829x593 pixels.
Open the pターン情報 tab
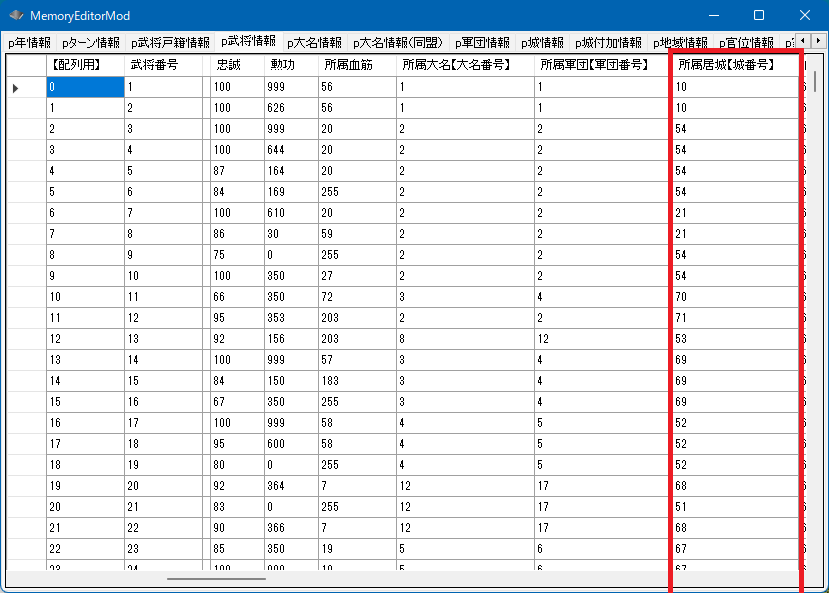(90, 43)
